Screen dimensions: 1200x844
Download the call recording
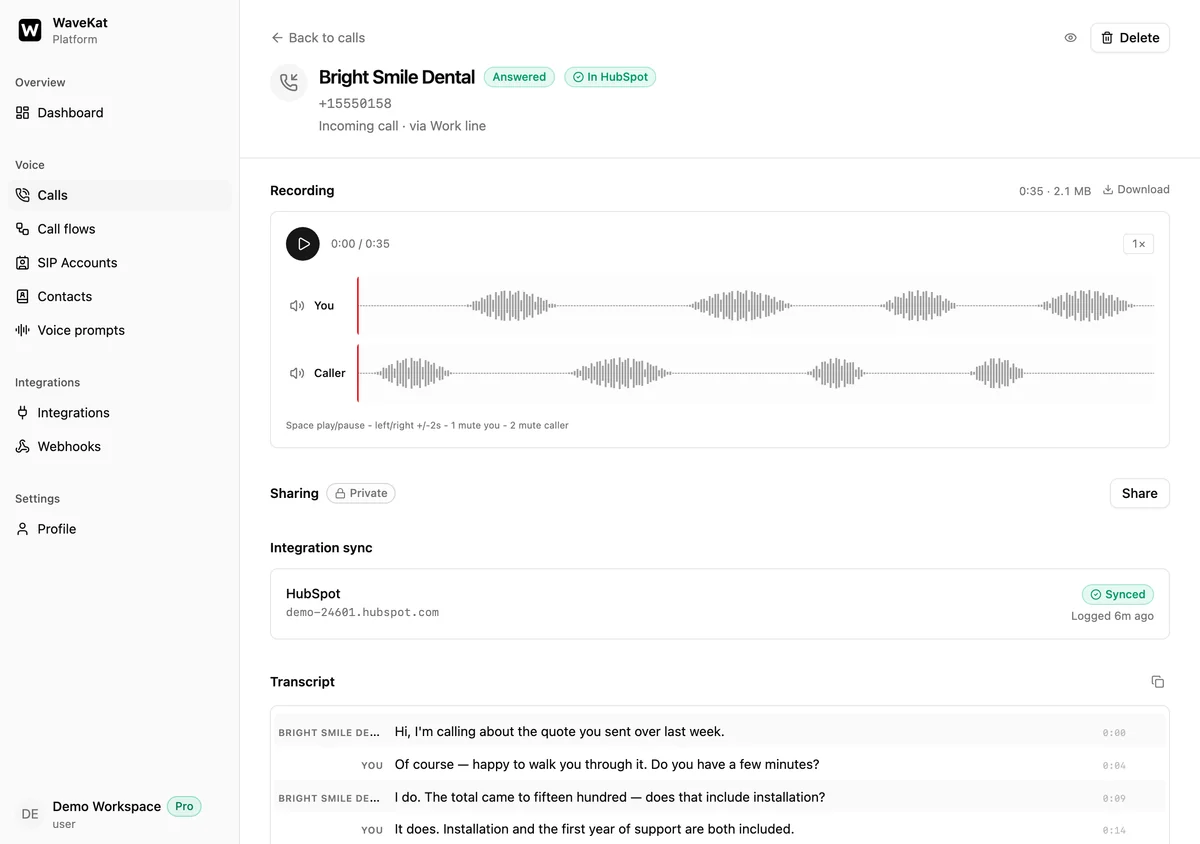coord(1136,190)
